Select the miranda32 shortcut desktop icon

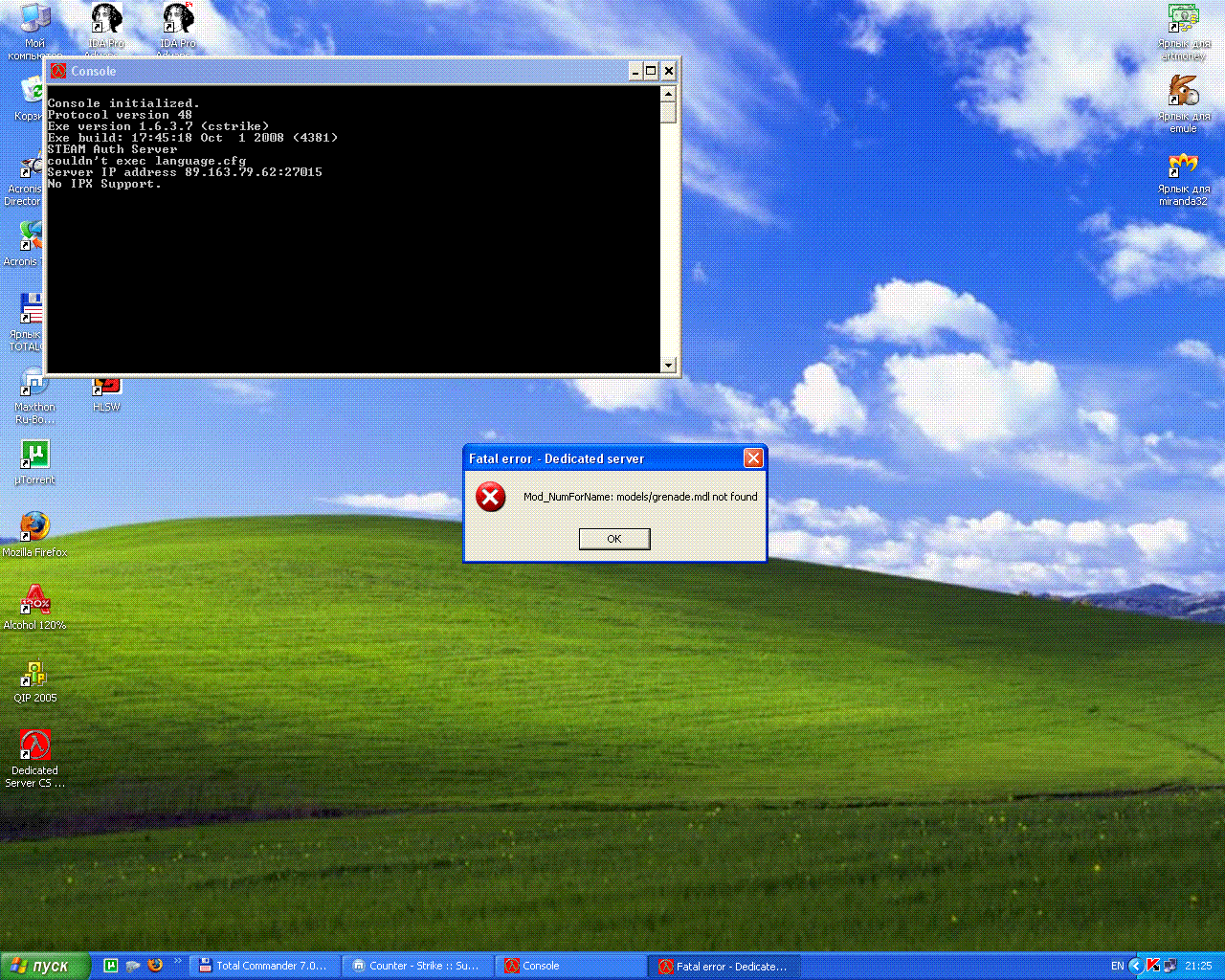pyautogui.click(x=1184, y=177)
